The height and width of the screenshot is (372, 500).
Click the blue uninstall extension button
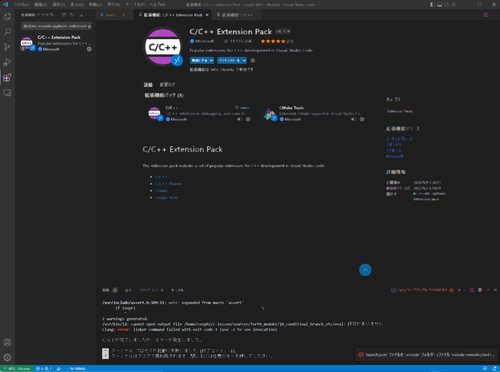pyautogui.click(x=229, y=60)
